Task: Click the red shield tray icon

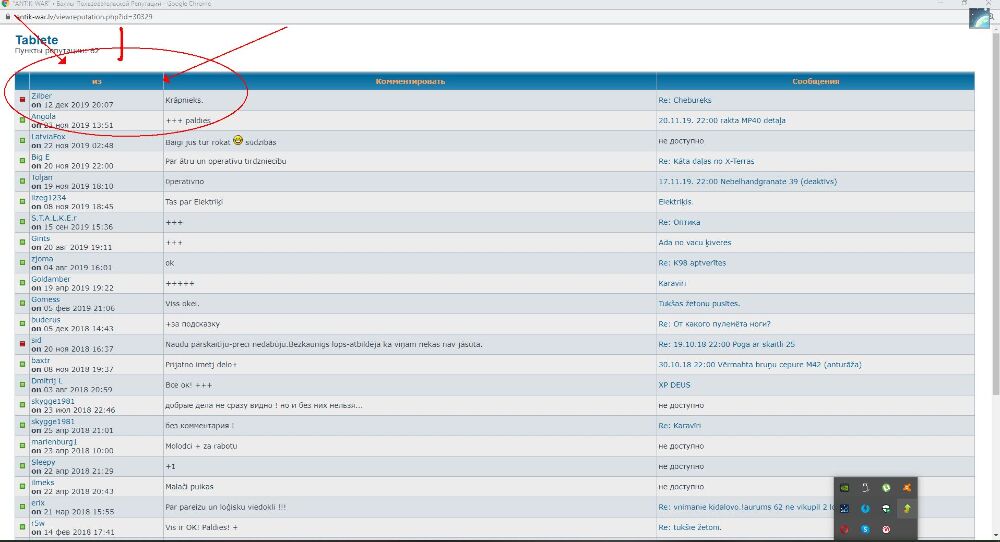Action: pos(844,529)
